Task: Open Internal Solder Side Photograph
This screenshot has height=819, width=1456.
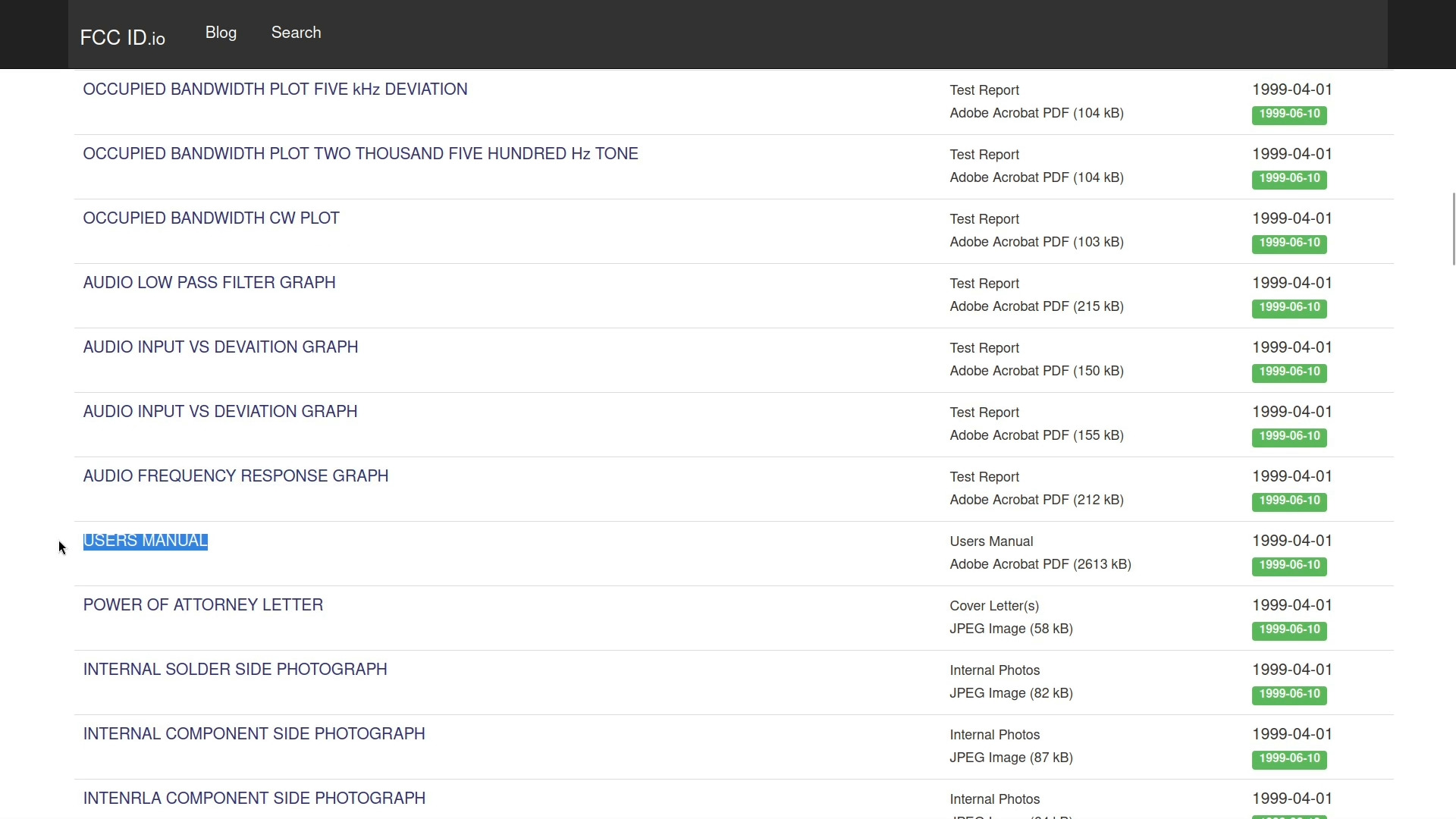Action: point(234,670)
